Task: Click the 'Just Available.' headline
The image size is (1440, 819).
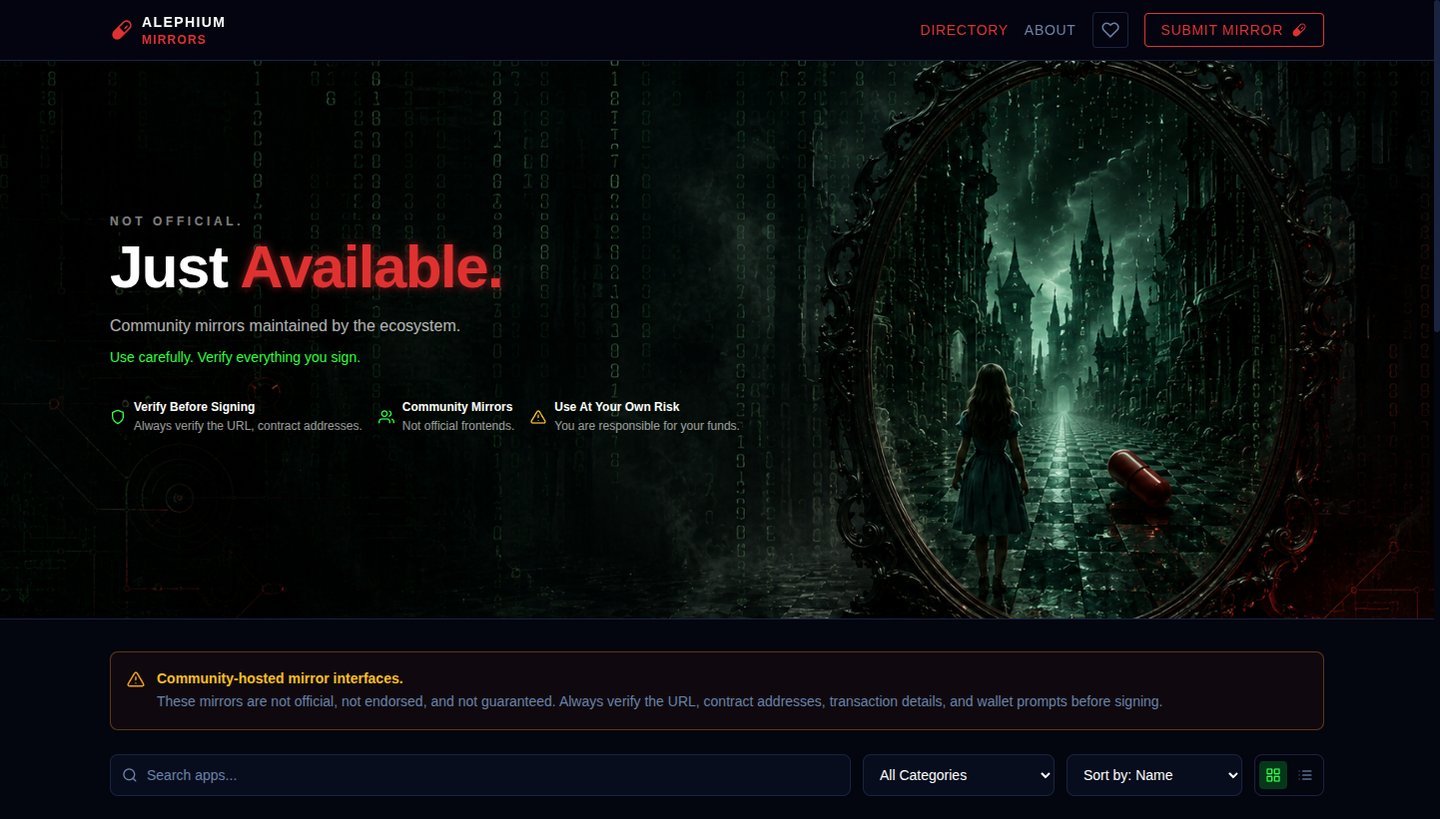Action: [x=306, y=268]
